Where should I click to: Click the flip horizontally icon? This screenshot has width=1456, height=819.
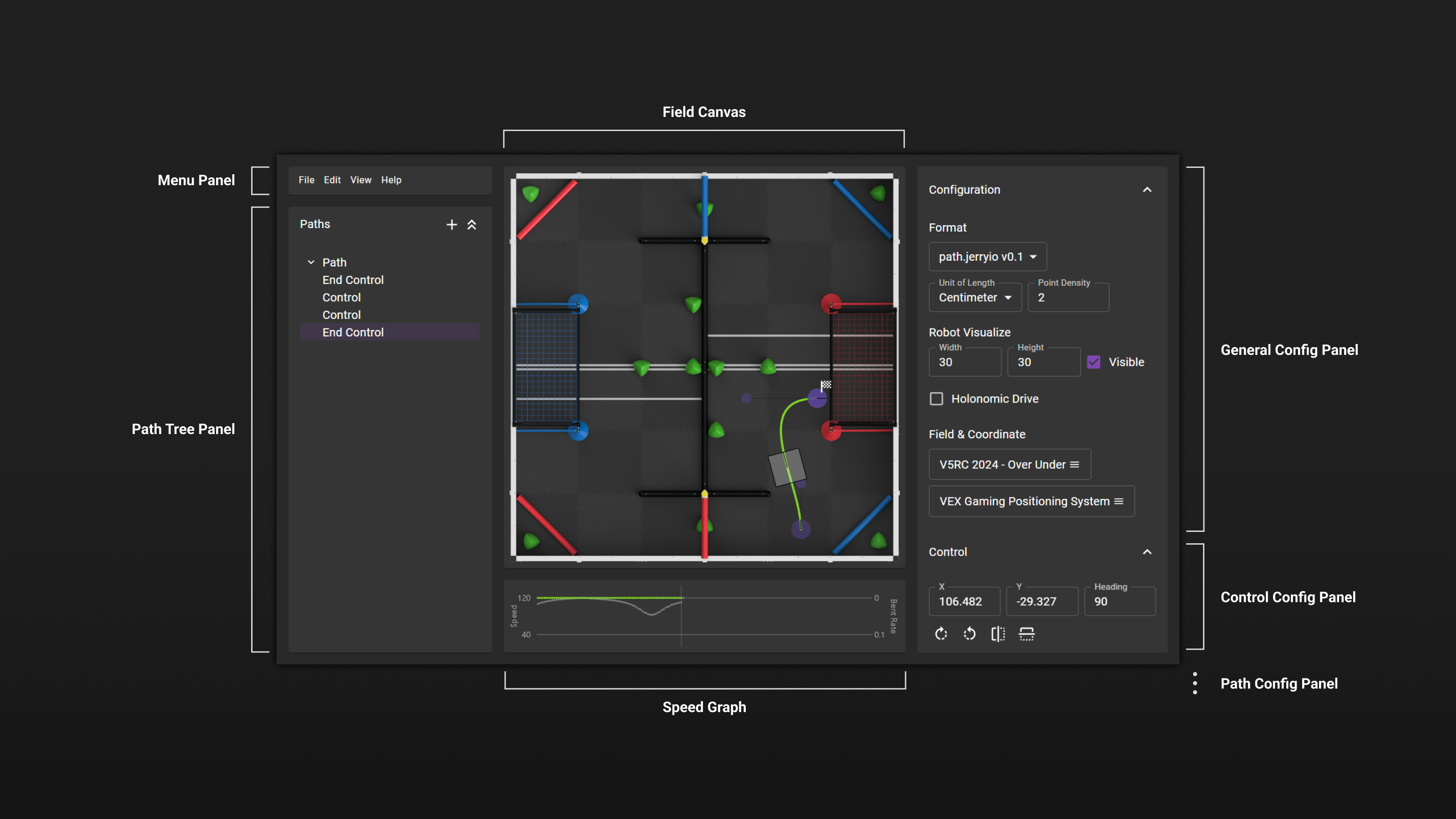pos(998,634)
